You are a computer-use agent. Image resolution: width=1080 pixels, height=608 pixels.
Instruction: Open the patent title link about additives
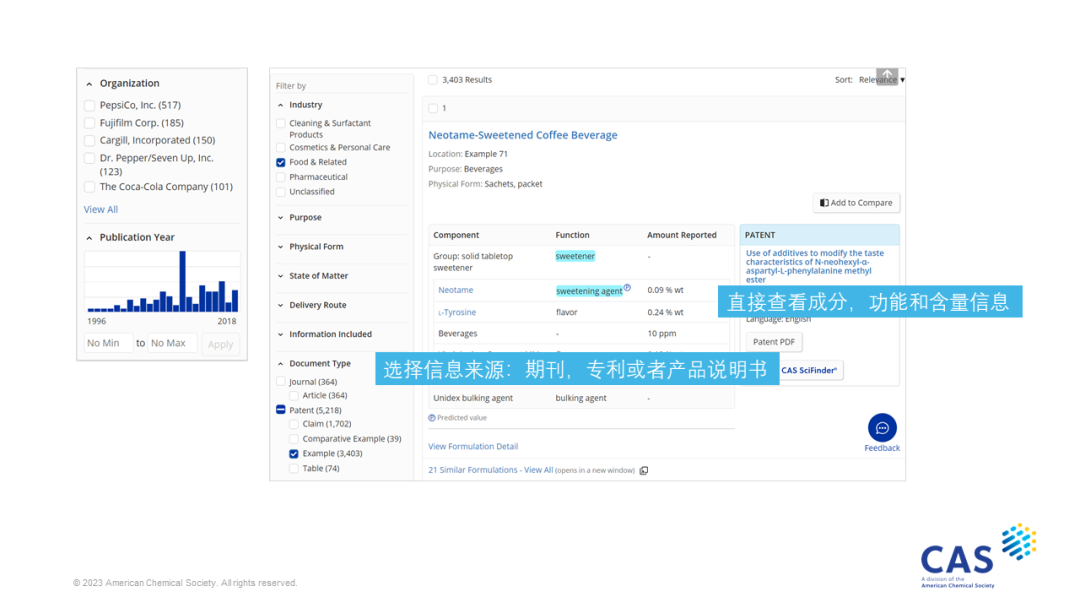pos(815,266)
